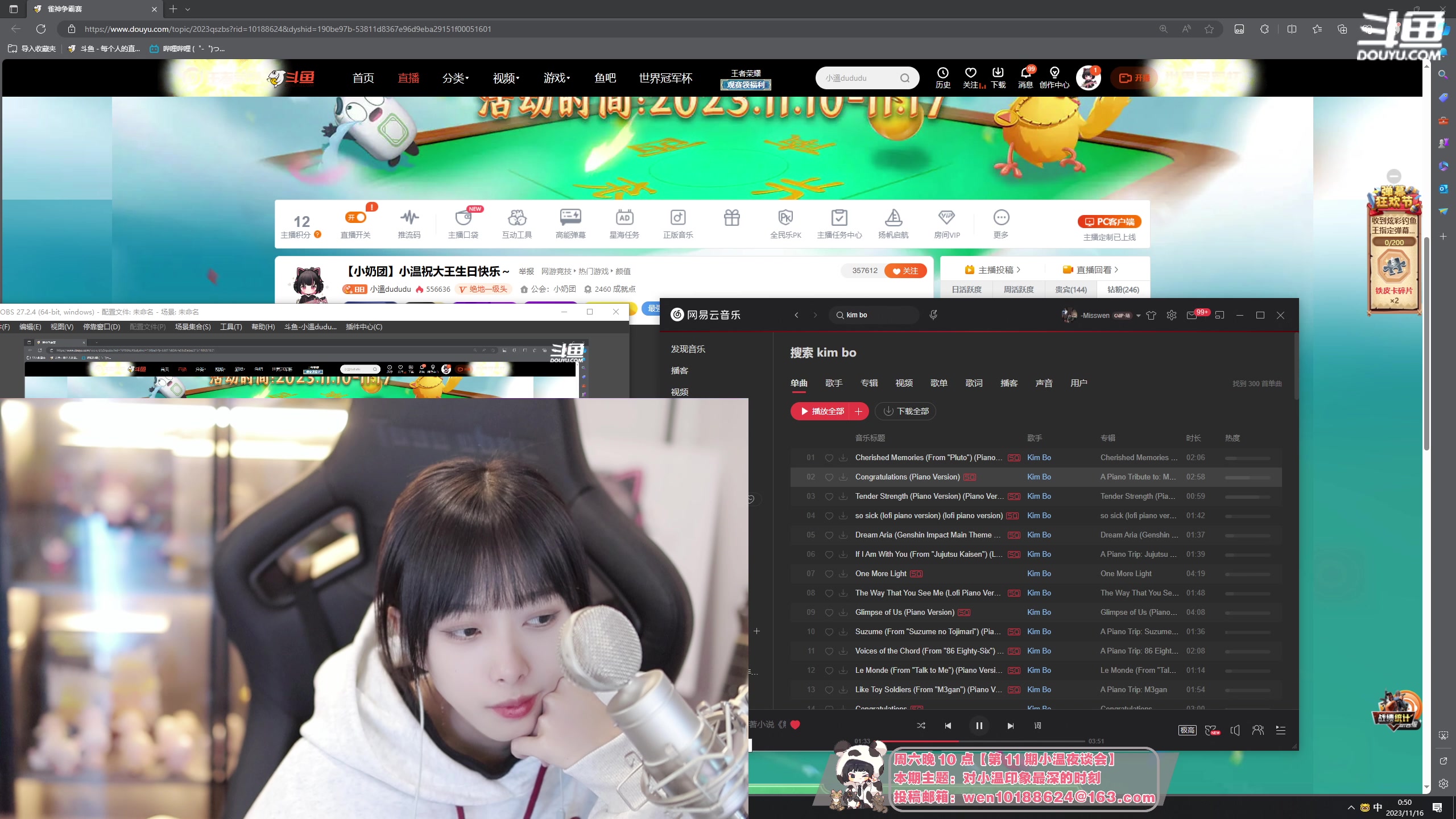Open the PC客户端 download button
Screen dimensions: 1456x819
pos(1109,222)
